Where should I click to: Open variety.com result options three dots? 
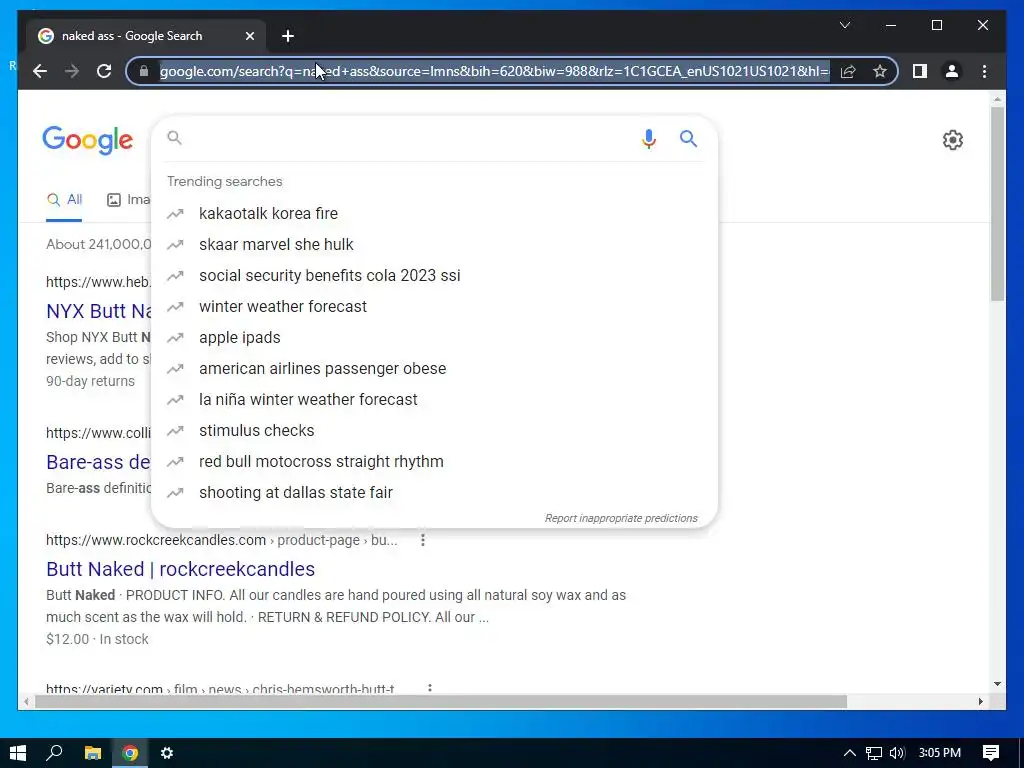pyautogui.click(x=430, y=688)
